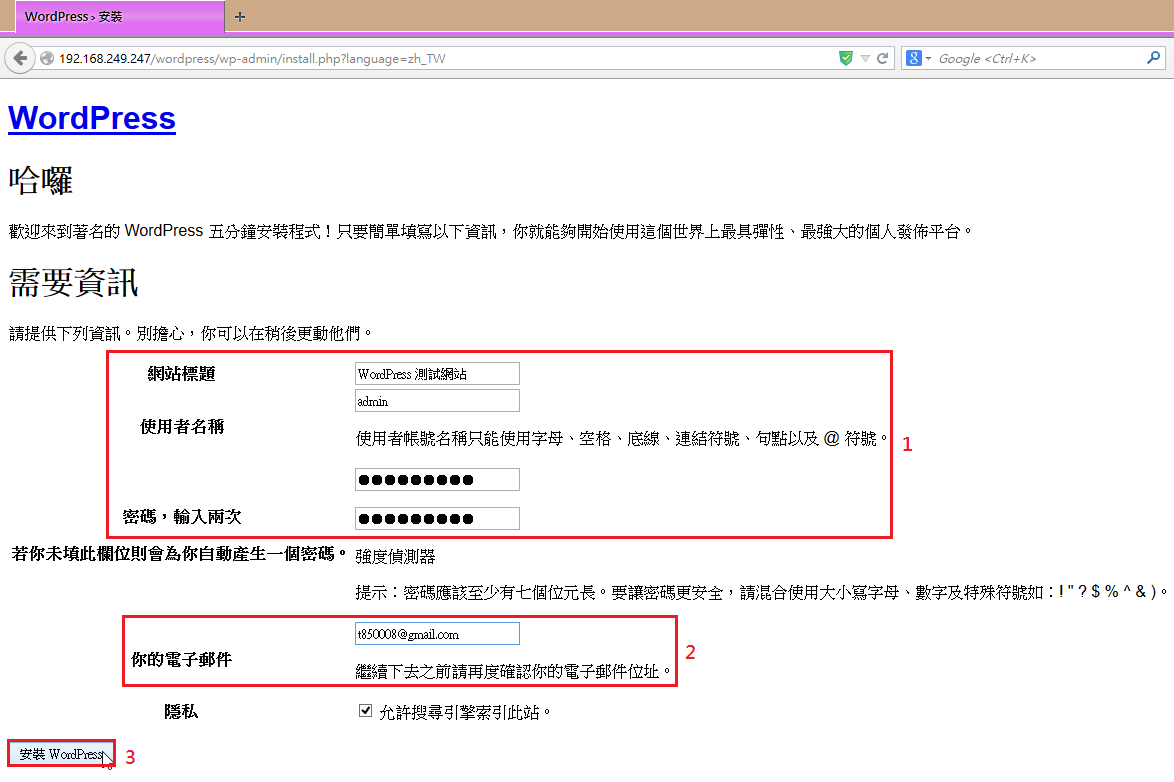Click the globe site identity icon
This screenshot has height=782, width=1174.
point(46,58)
